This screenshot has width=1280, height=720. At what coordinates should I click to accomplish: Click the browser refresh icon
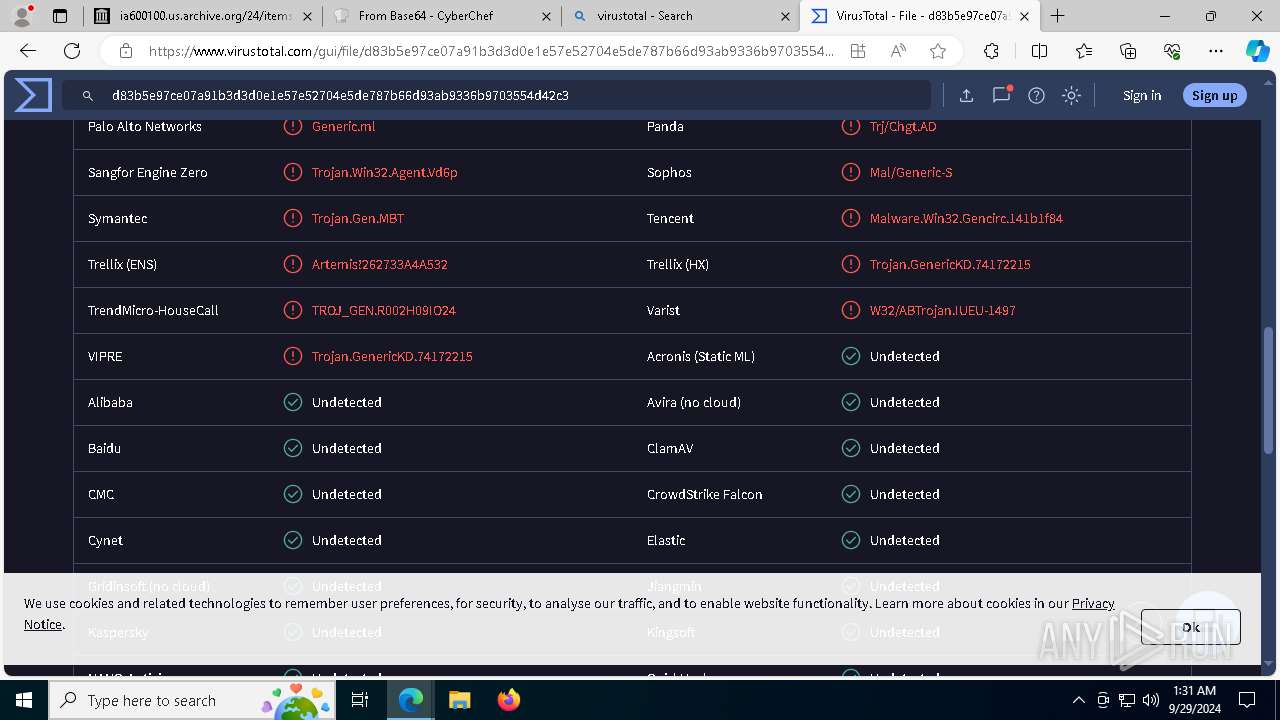pyautogui.click(x=72, y=51)
